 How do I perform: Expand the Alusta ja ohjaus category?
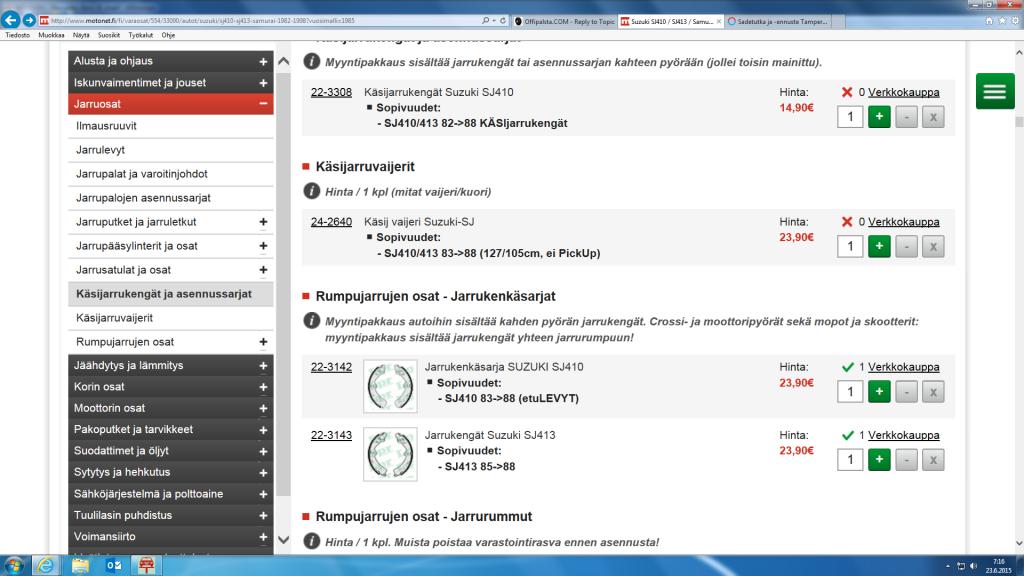click(263, 61)
